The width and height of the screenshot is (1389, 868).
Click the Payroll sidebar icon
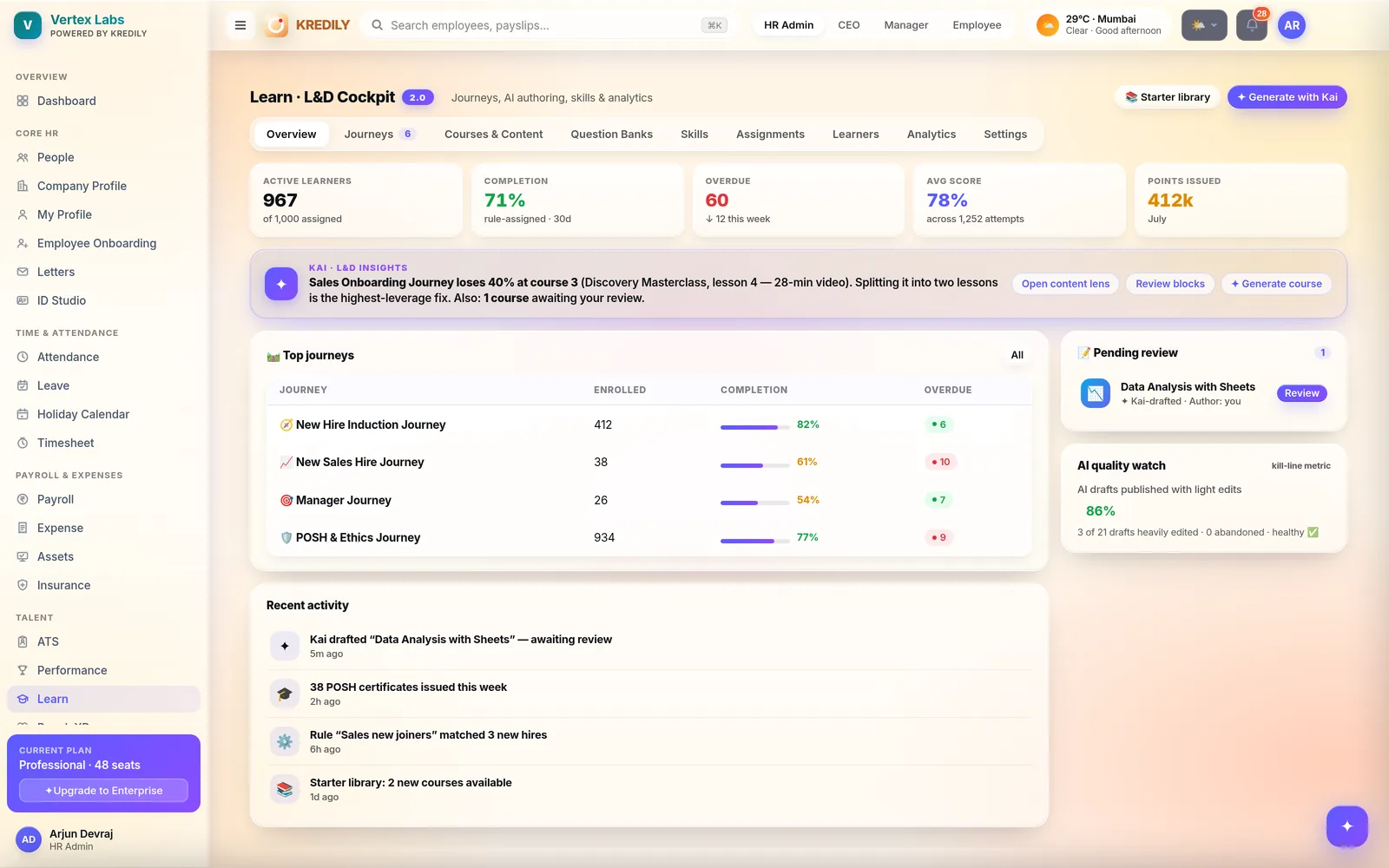pyautogui.click(x=23, y=499)
